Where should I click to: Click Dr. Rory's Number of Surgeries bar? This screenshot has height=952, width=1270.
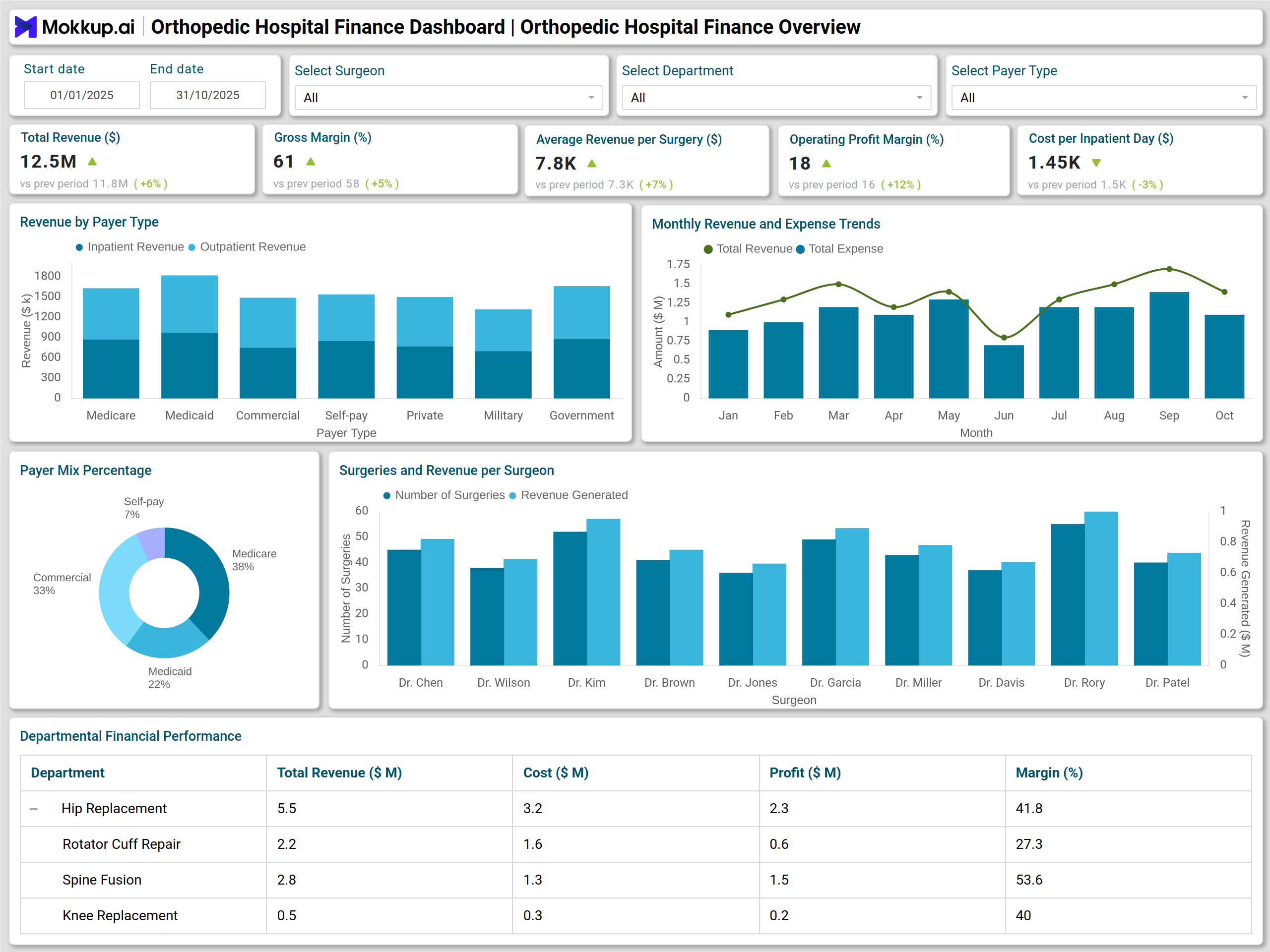pos(1068,595)
